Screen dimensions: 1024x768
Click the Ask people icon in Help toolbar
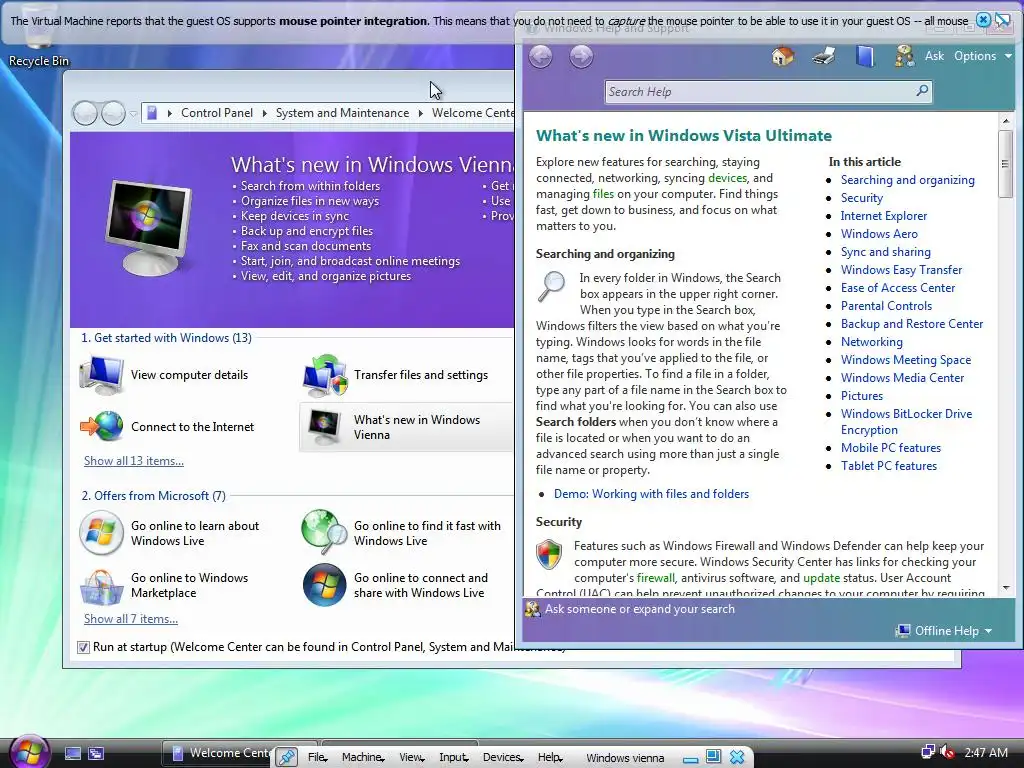click(x=904, y=56)
